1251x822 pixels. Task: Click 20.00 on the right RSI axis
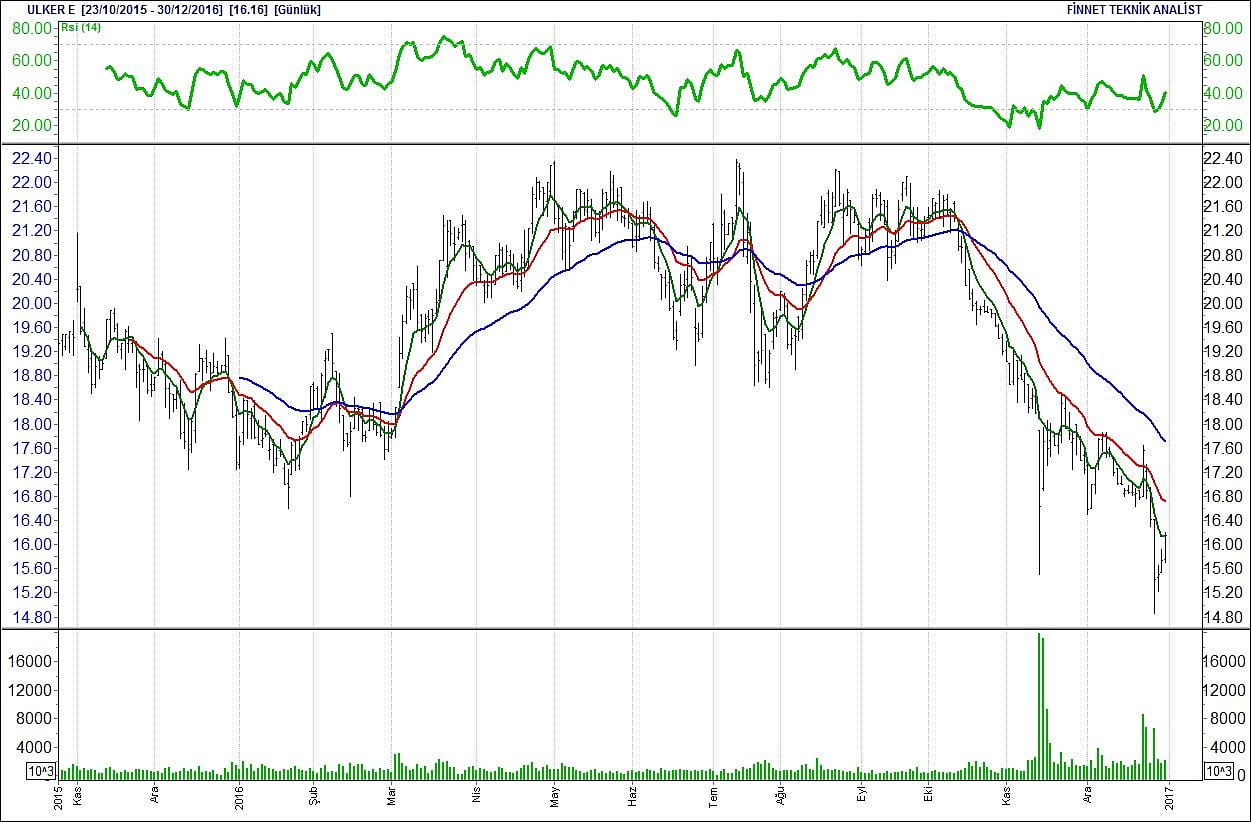point(1221,125)
